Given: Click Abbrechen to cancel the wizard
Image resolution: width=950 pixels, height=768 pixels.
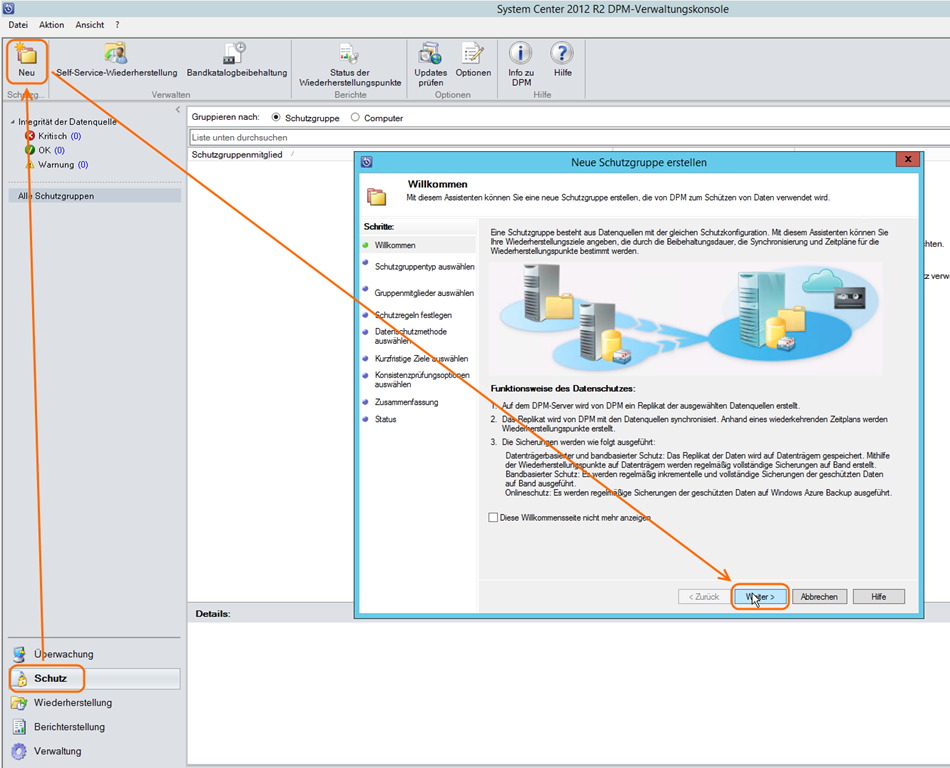Looking at the screenshot, I should (x=820, y=596).
